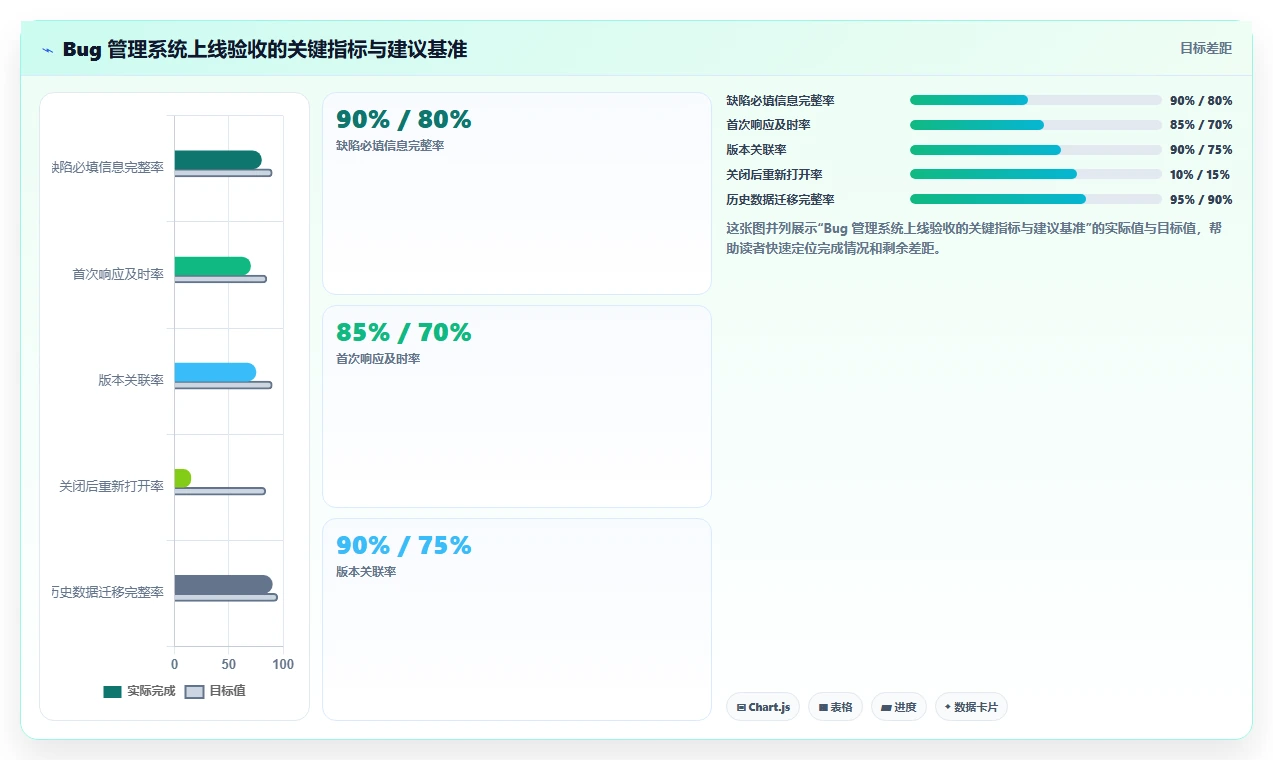Click the 历史数据迁移完整率 label in progress list
Screen dimensions: 1273x760
tap(780, 199)
